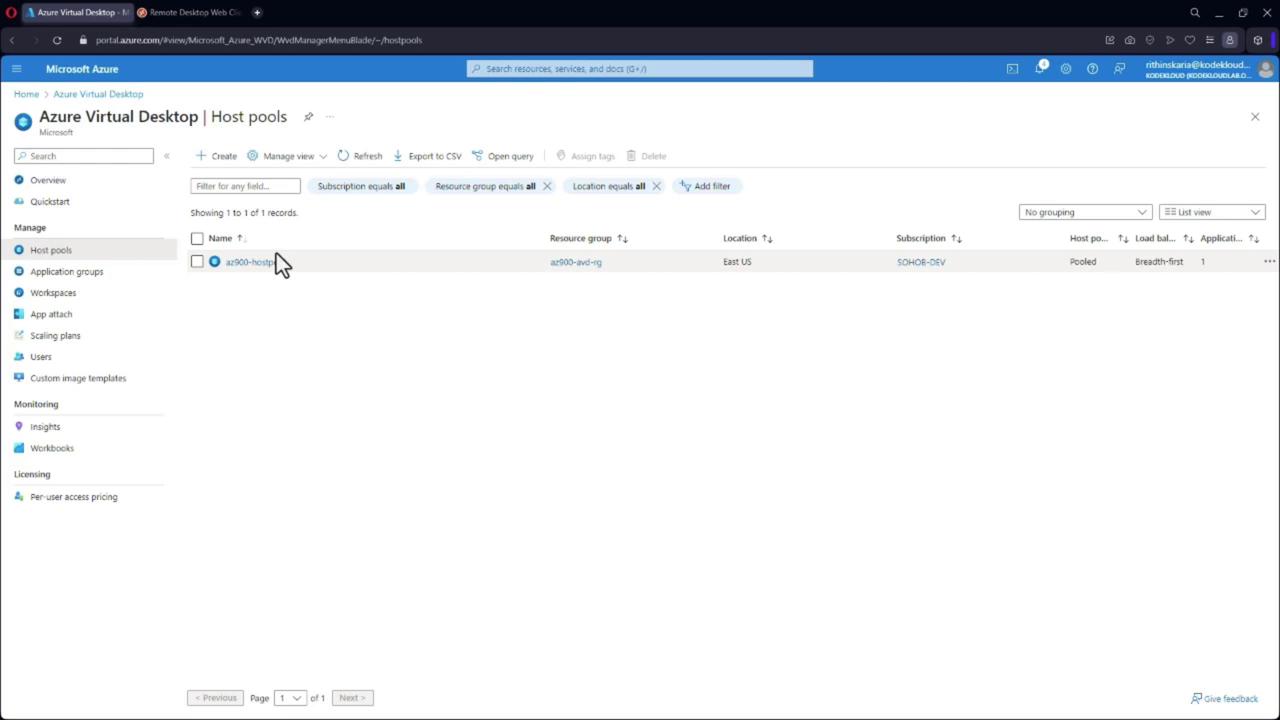This screenshot has height=720, width=1280.
Task: Click the account avatar in Azure header
Action: (x=1266, y=69)
